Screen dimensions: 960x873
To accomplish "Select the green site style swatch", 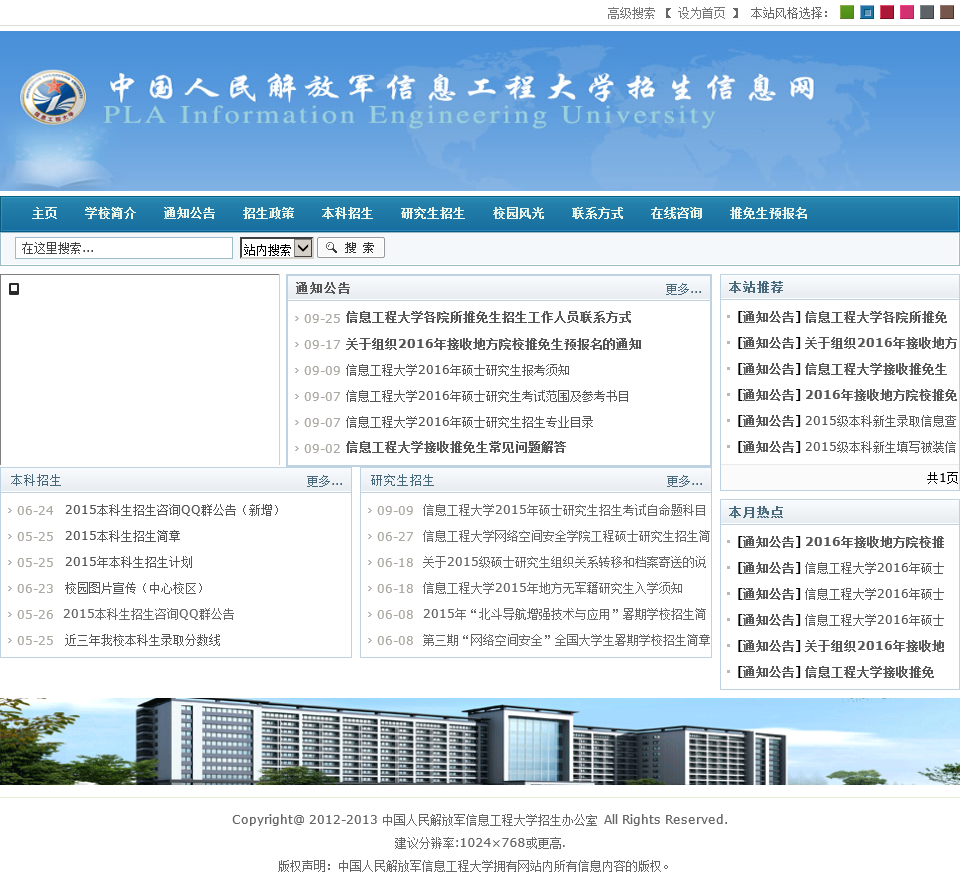I will point(847,12).
